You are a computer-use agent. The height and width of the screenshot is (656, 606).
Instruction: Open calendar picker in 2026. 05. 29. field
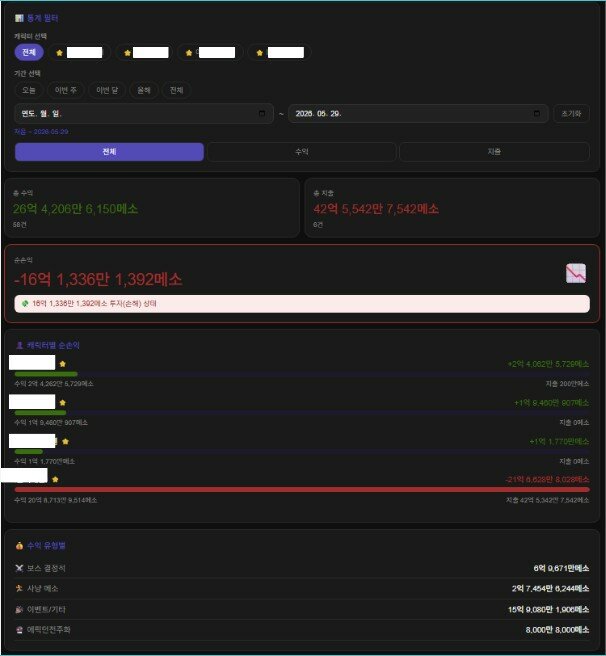pos(537,113)
